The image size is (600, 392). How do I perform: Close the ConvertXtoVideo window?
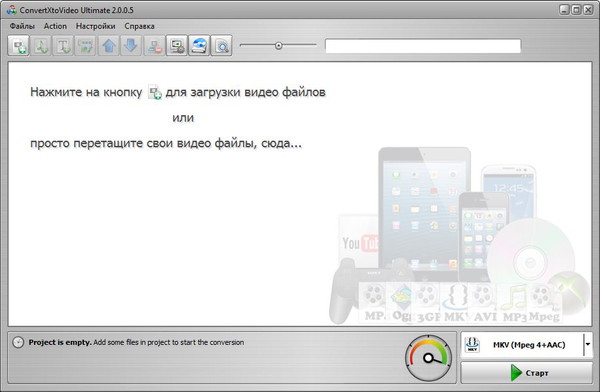pos(588,10)
